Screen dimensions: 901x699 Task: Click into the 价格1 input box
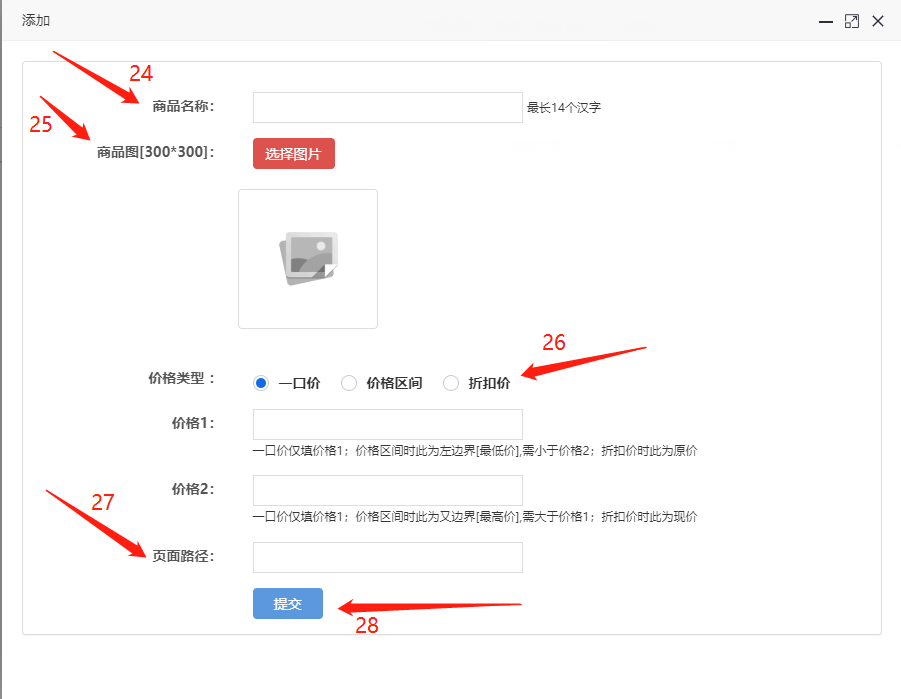point(387,424)
